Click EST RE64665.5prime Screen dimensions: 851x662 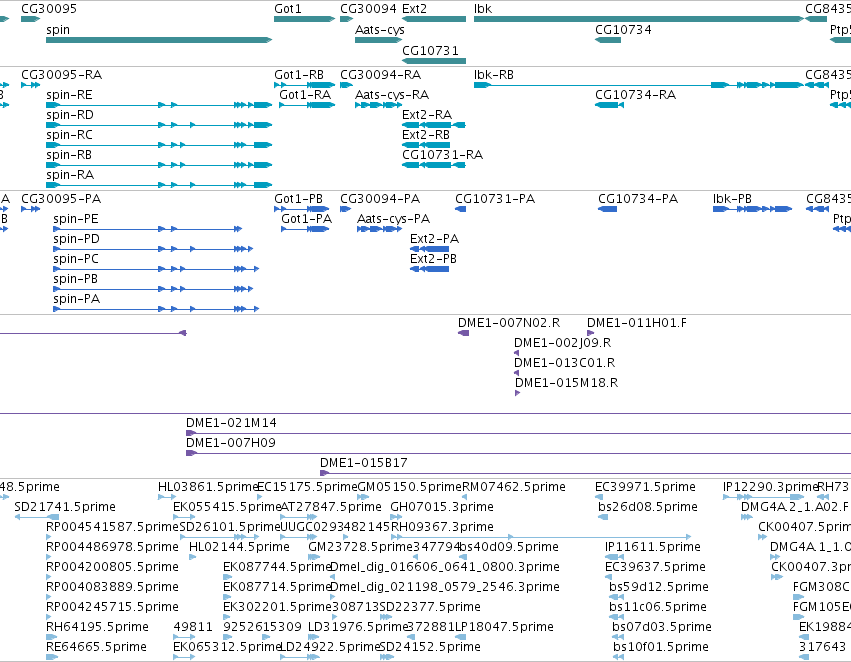point(52,657)
